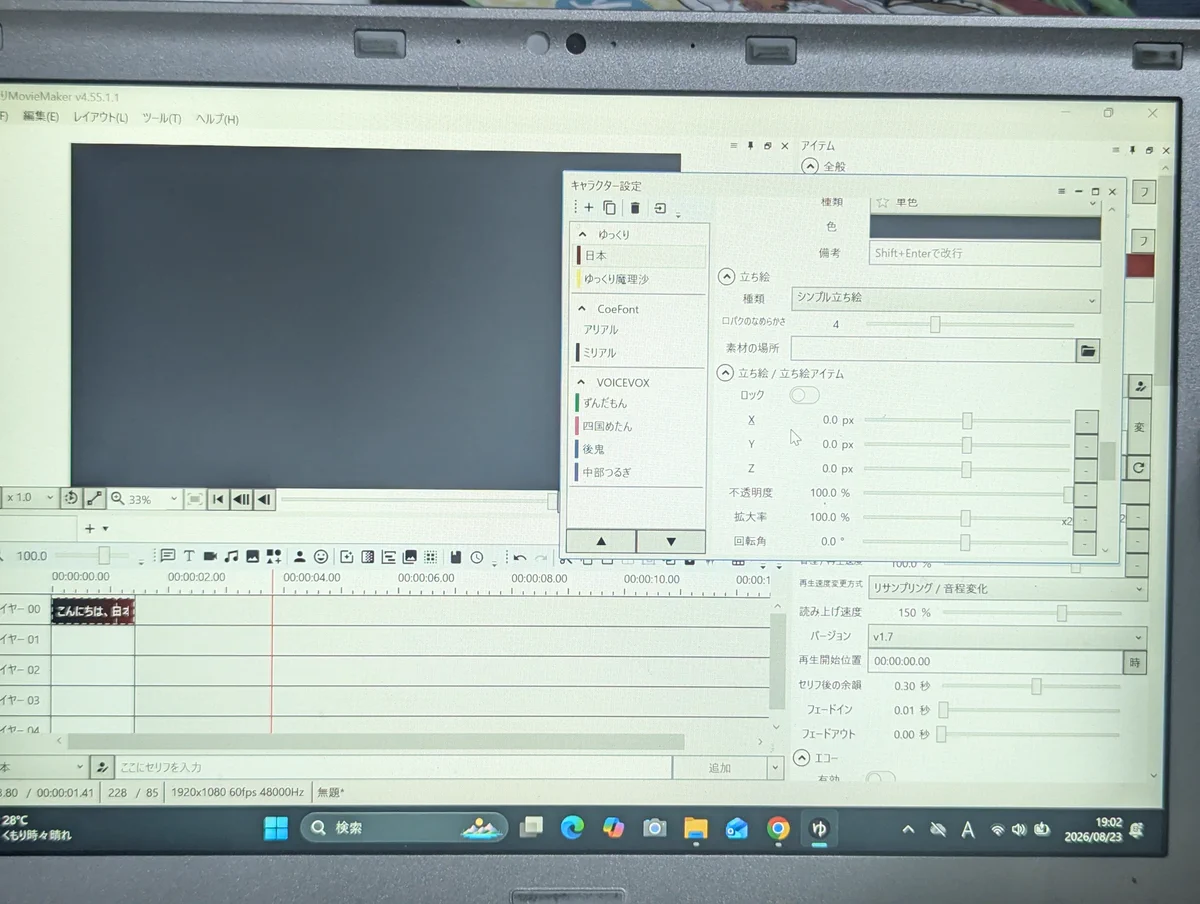Screen dimensions: 1200x904
Task: Click the 時 button beside start position
Action: pos(1135,662)
